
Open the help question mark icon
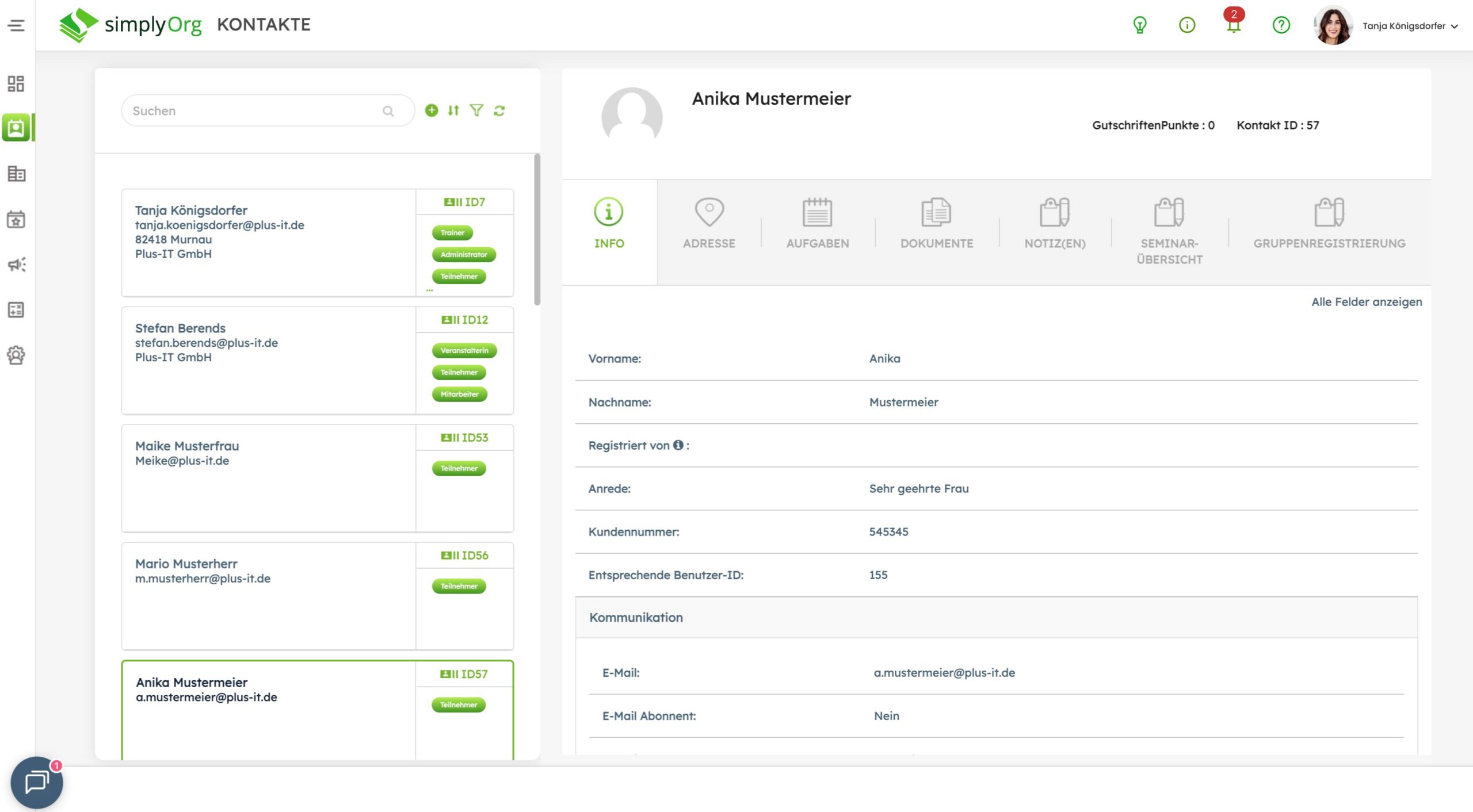1281,25
